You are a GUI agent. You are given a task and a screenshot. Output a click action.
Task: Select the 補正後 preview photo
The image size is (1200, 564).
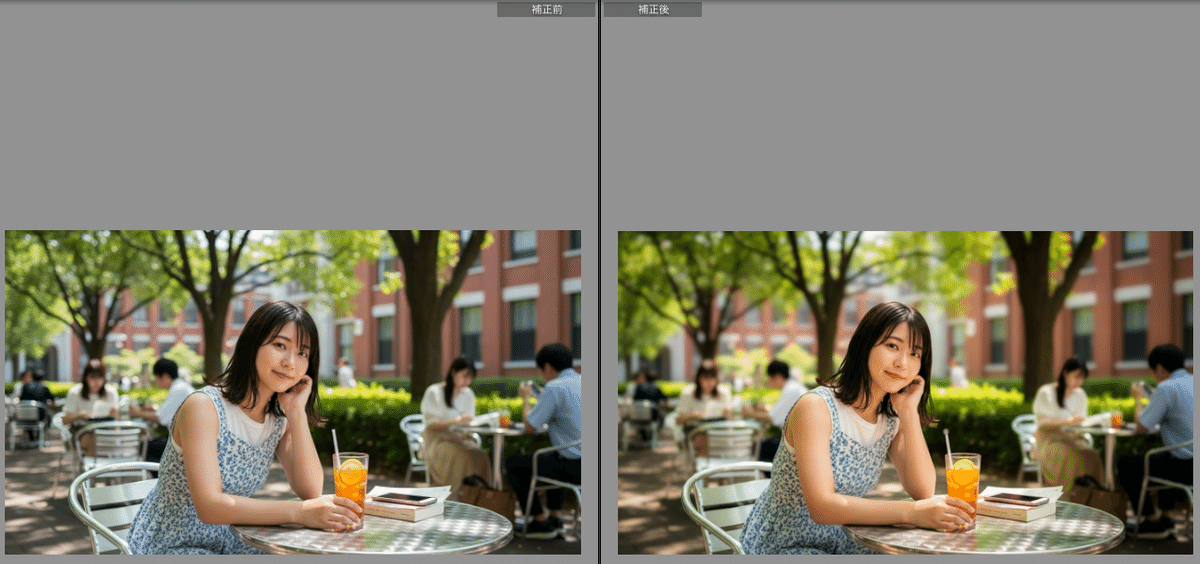click(x=905, y=392)
